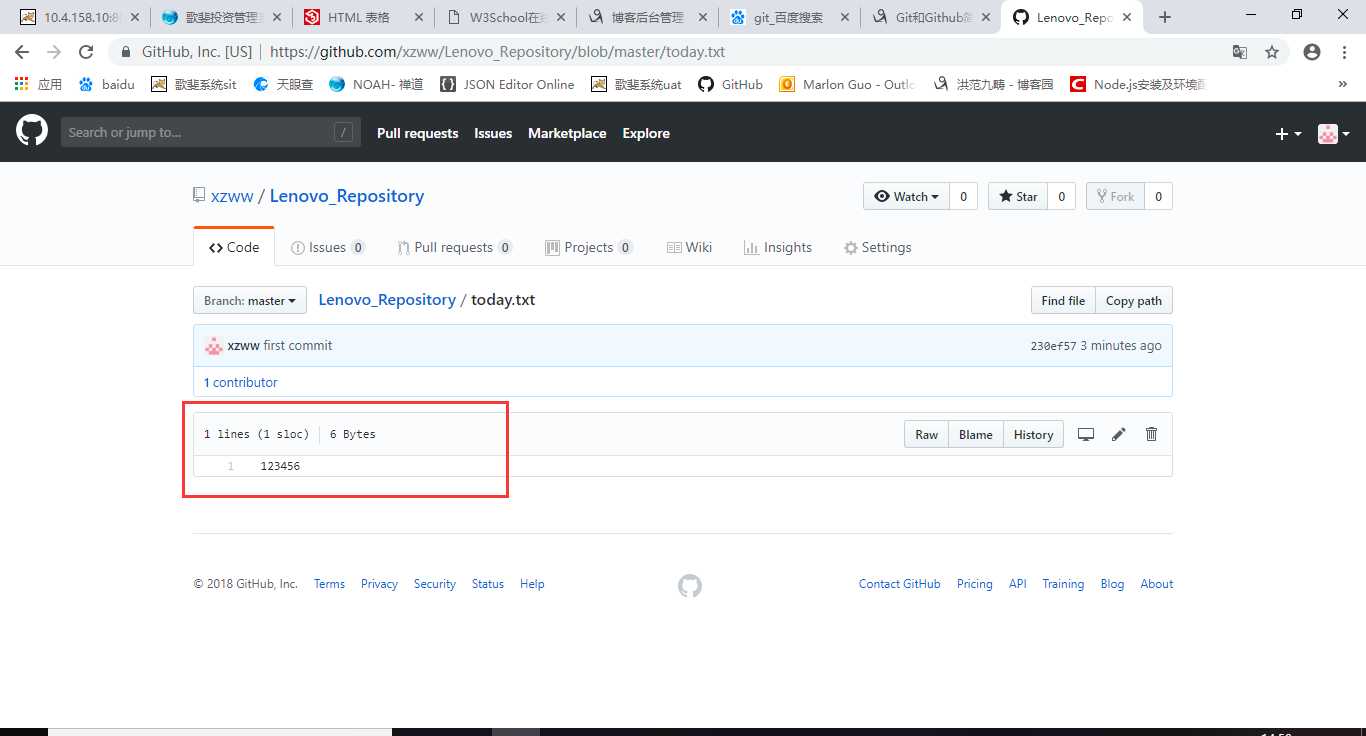The height and width of the screenshot is (736, 1366).
Task: Open the repository Settings tab
Action: click(877, 247)
